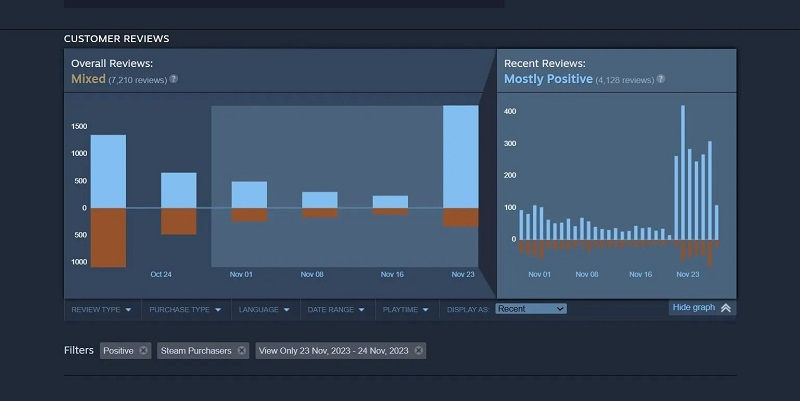Click help icon beside 4,128 reviews
800x401 pixels.
click(660, 79)
